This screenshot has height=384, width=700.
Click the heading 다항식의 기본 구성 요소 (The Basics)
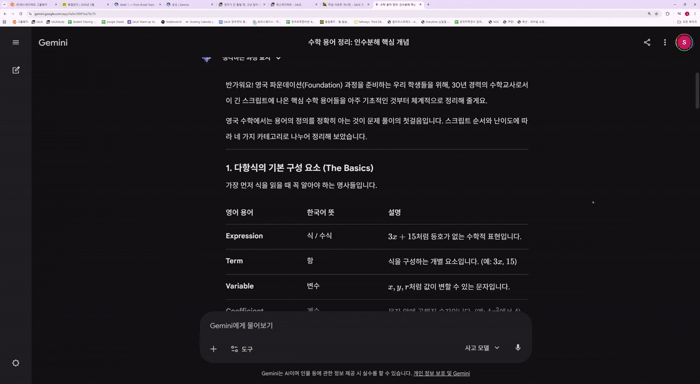300,168
